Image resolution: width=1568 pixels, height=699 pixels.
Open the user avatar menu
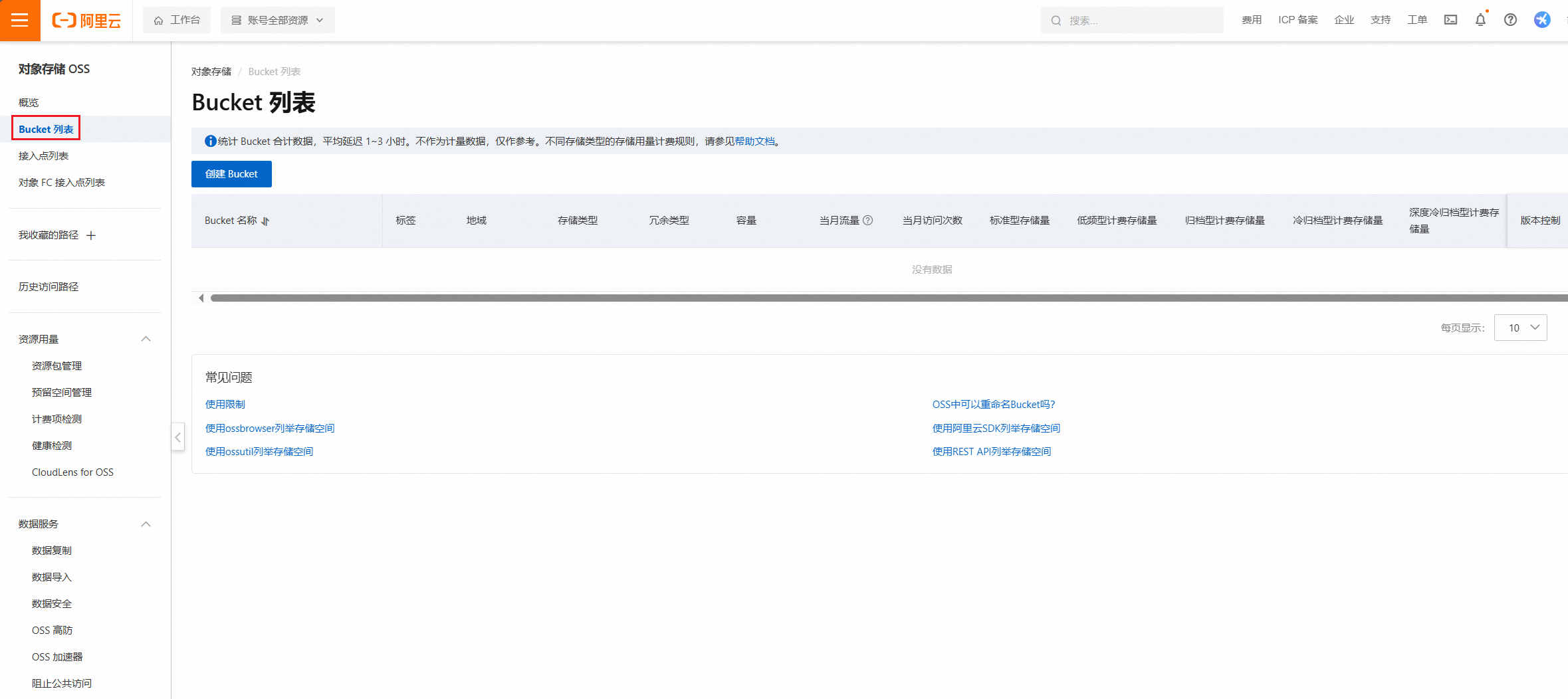(x=1542, y=20)
